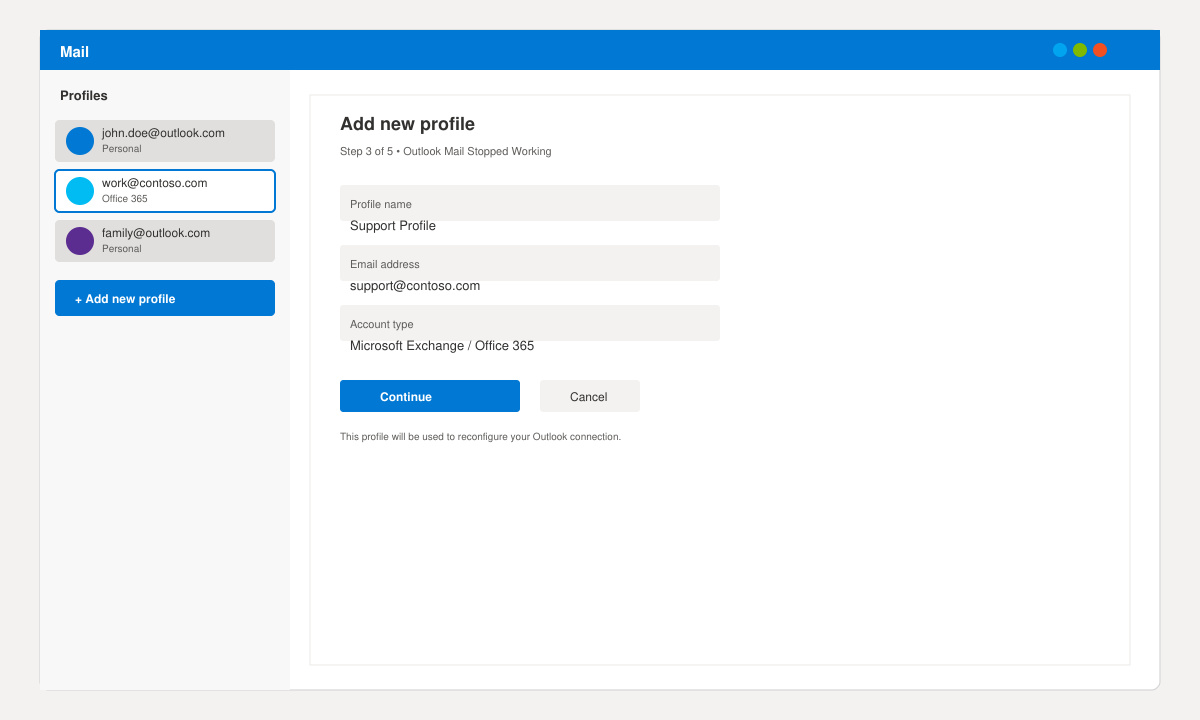The image size is (1200, 720).
Task: Click the blue avatar for john.doe@outlook.com
Action: coord(80,141)
